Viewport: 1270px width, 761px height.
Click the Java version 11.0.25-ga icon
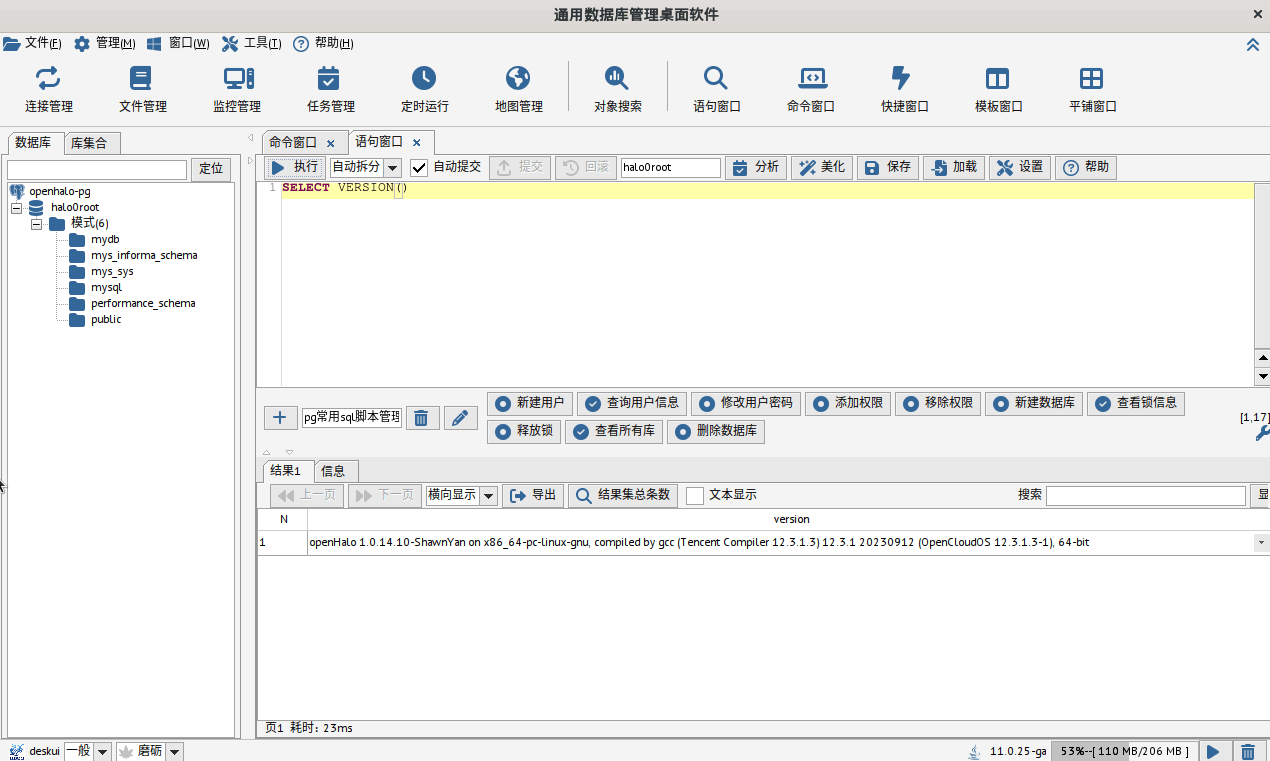pyautogui.click(x=974, y=751)
